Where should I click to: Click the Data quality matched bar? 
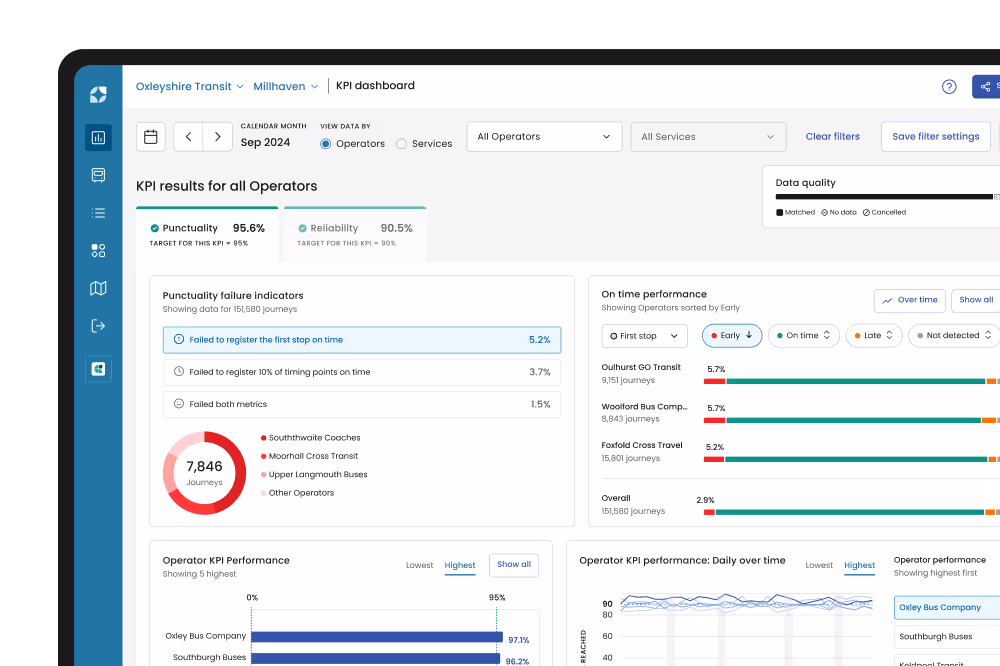[884, 196]
